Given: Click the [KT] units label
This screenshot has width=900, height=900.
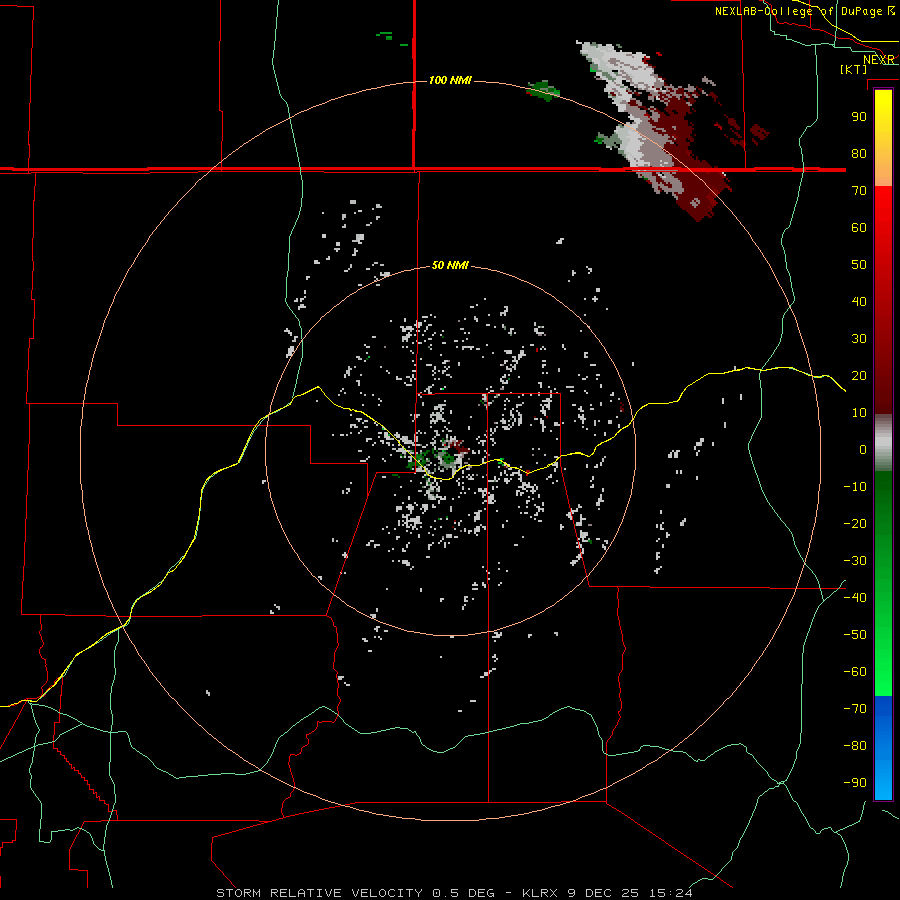Looking at the screenshot, I should pos(853,69).
